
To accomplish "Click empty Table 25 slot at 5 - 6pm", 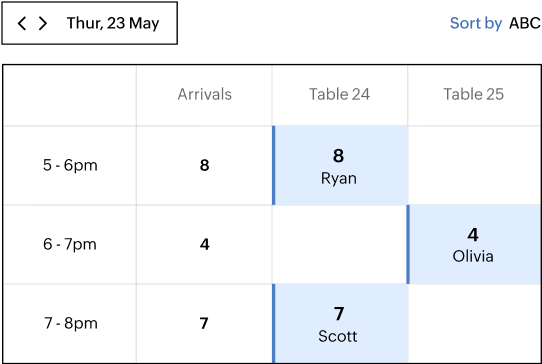I will coord(475,165).
